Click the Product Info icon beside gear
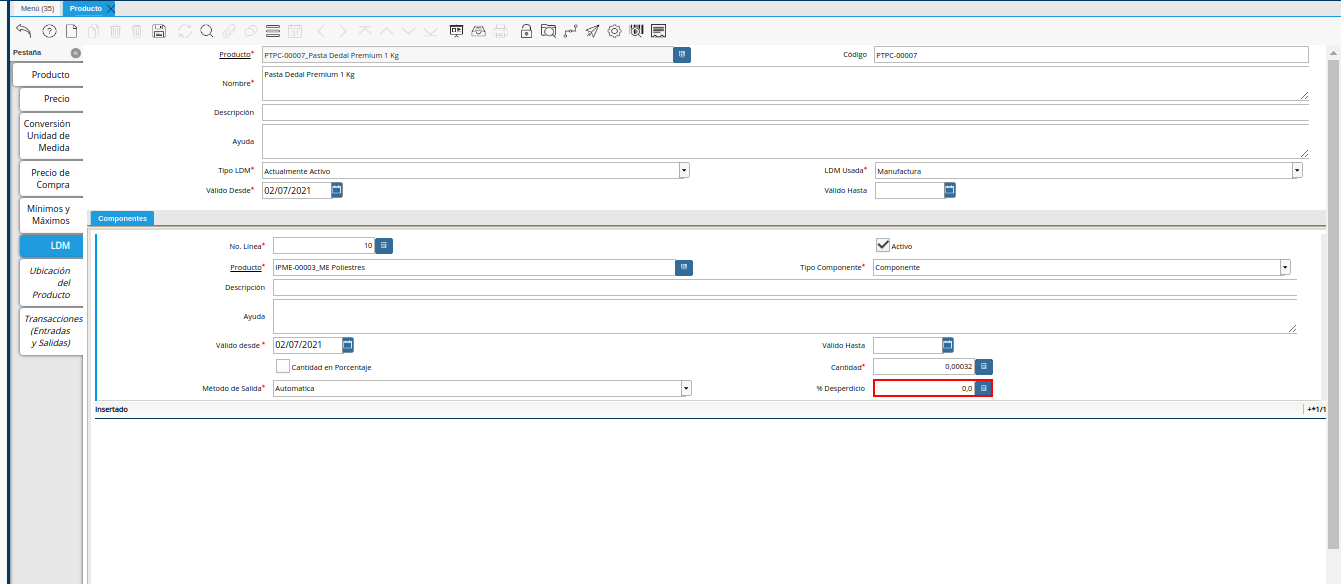 pos(636,31)
